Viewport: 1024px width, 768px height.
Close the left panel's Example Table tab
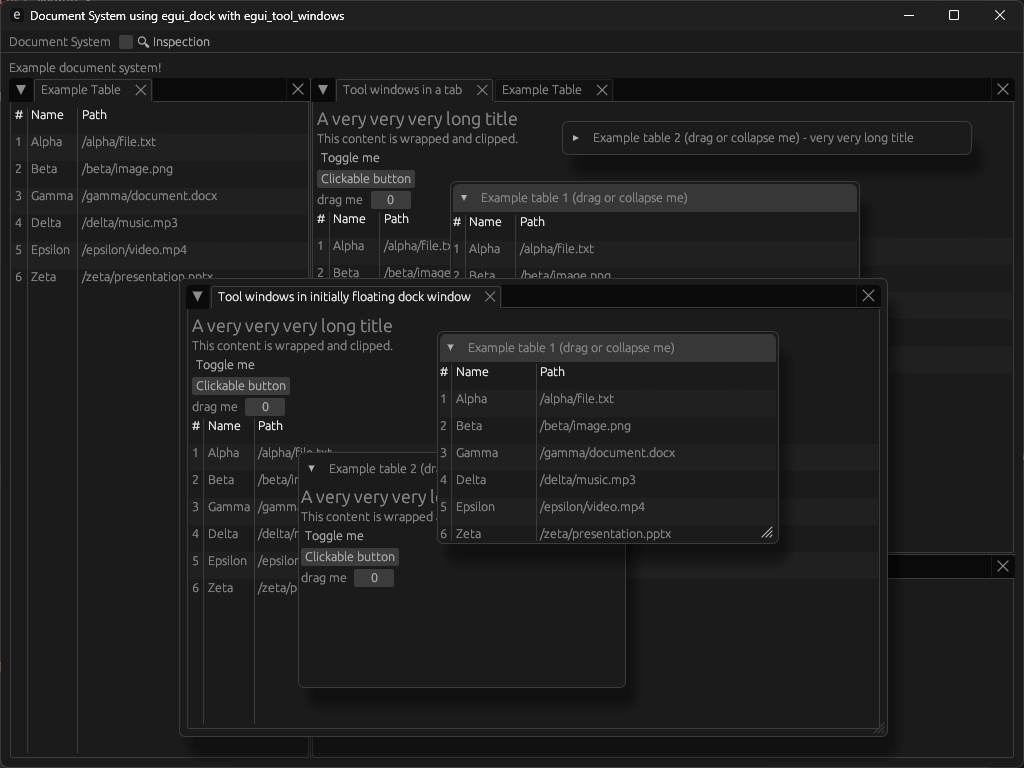point(140,90)
